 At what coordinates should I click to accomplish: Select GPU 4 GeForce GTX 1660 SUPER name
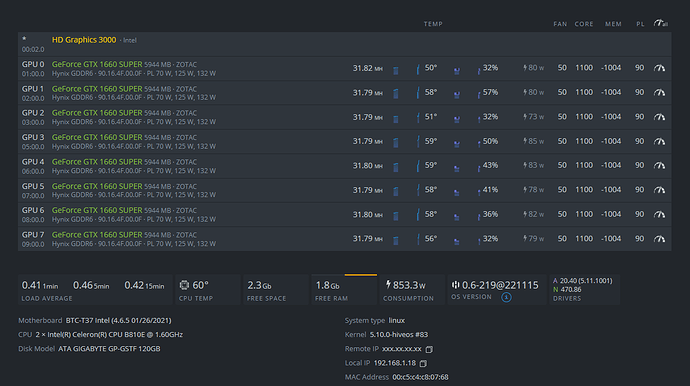[97, 162]
